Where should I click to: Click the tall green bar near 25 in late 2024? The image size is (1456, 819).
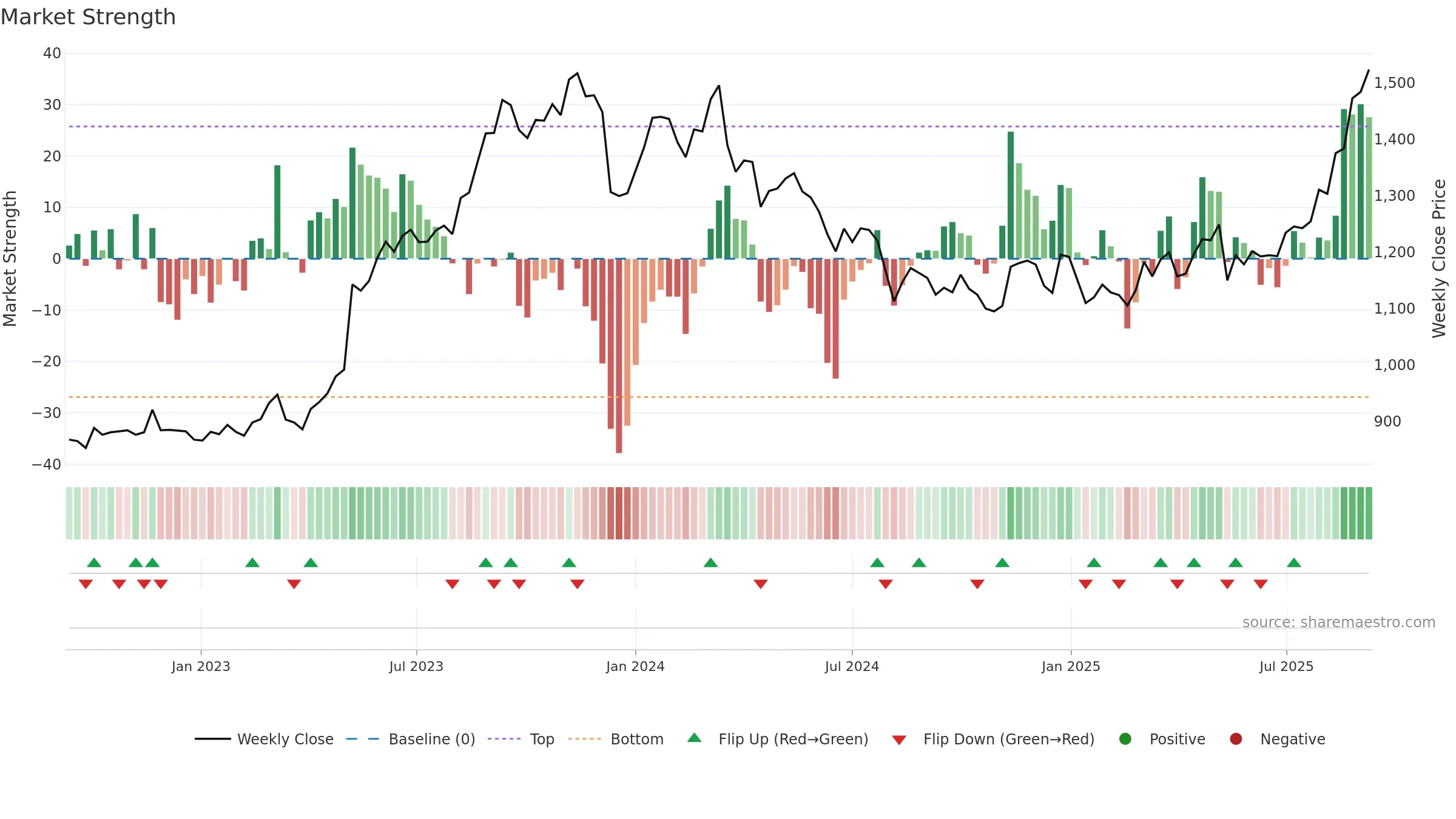pyautogui.click(x=1011, y=195)
